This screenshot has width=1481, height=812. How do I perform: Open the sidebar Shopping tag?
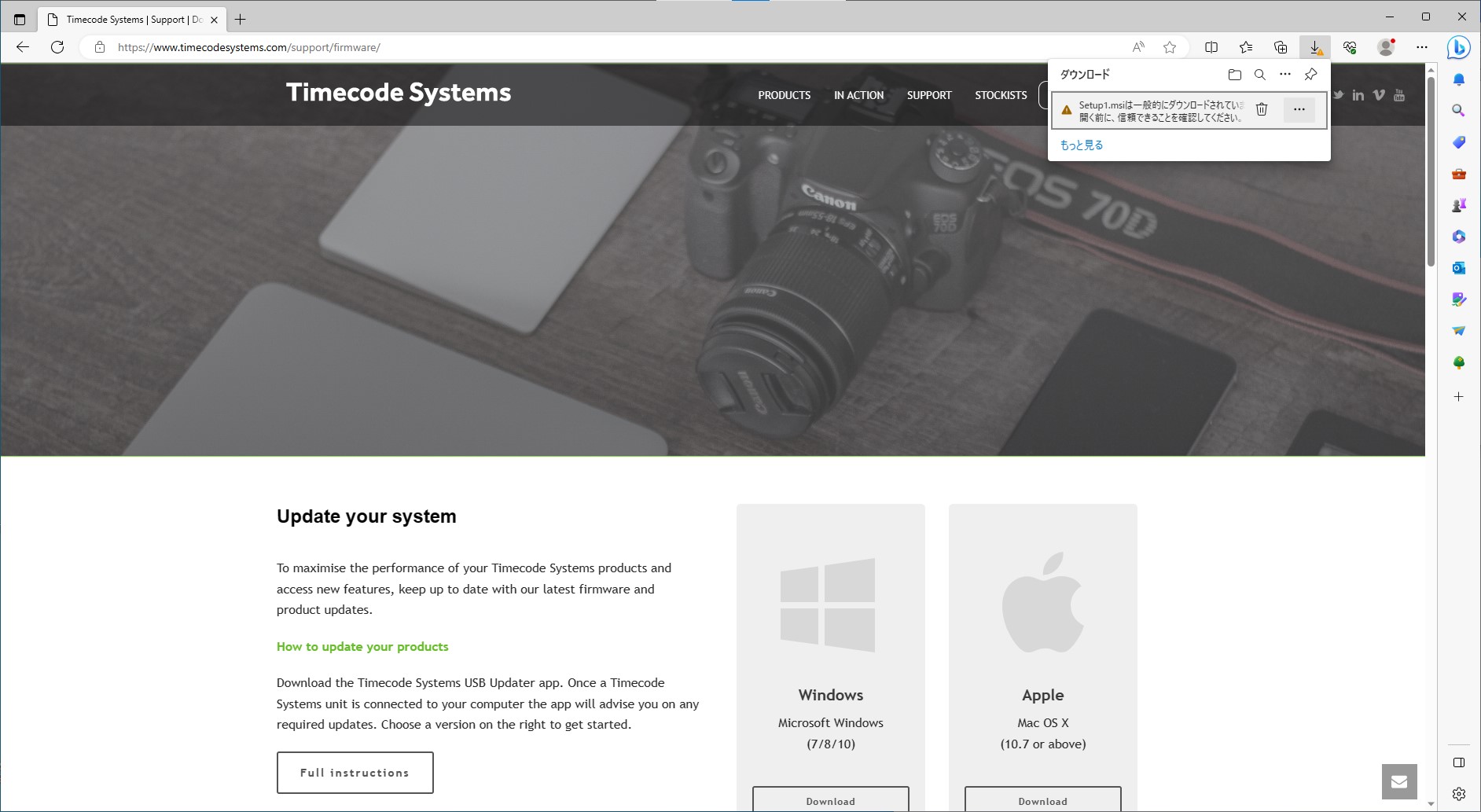click(1459, 142)
